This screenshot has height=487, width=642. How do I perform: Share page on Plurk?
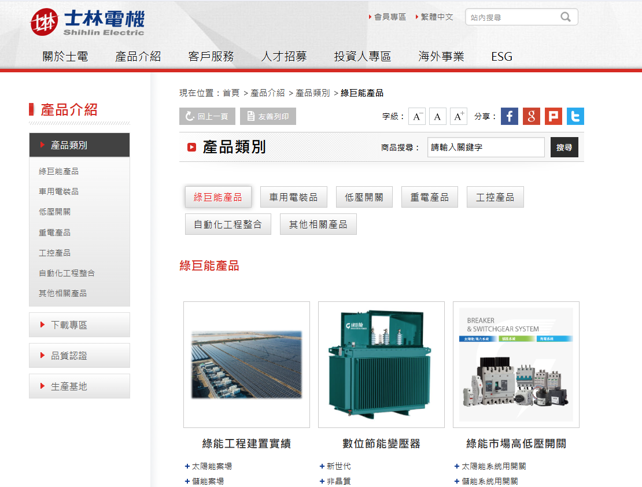pyautogui.click(x=553, y=116)
